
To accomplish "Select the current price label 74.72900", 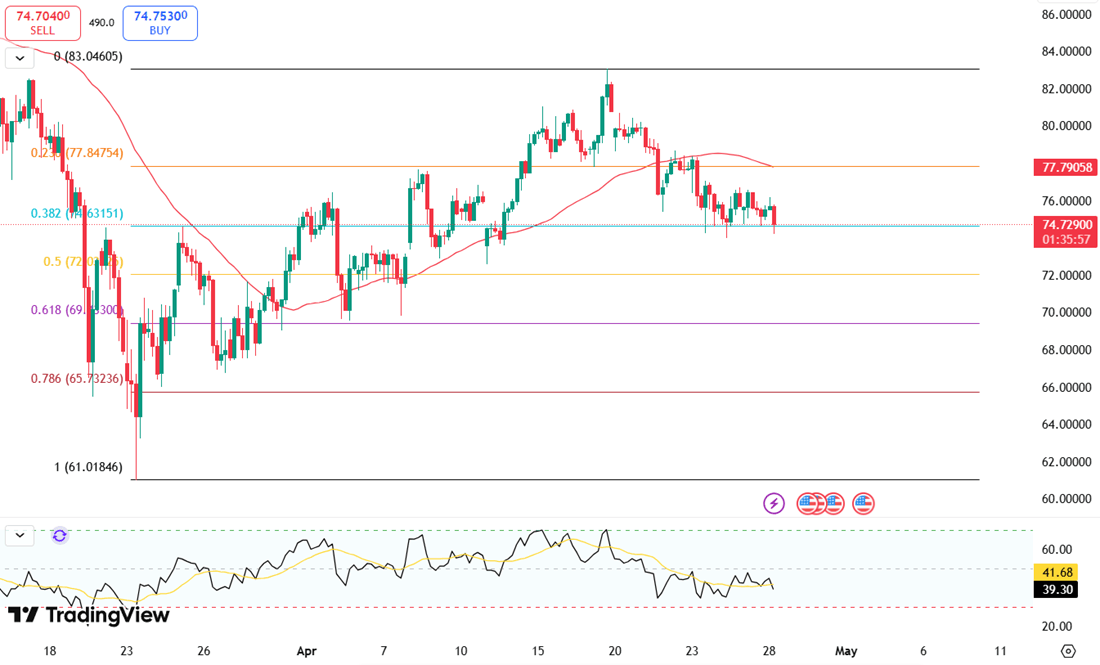I will click(x=1065, y=225).
